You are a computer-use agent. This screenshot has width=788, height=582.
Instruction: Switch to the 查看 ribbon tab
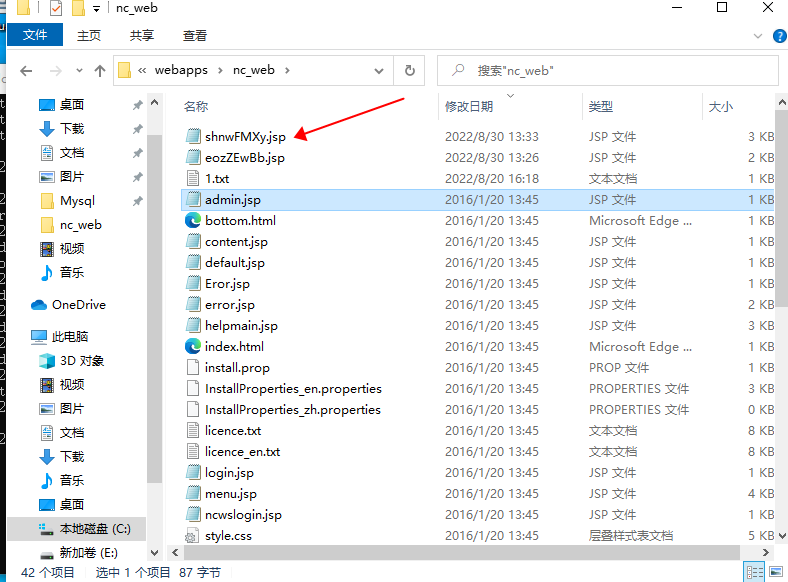(x=194, y=35)
